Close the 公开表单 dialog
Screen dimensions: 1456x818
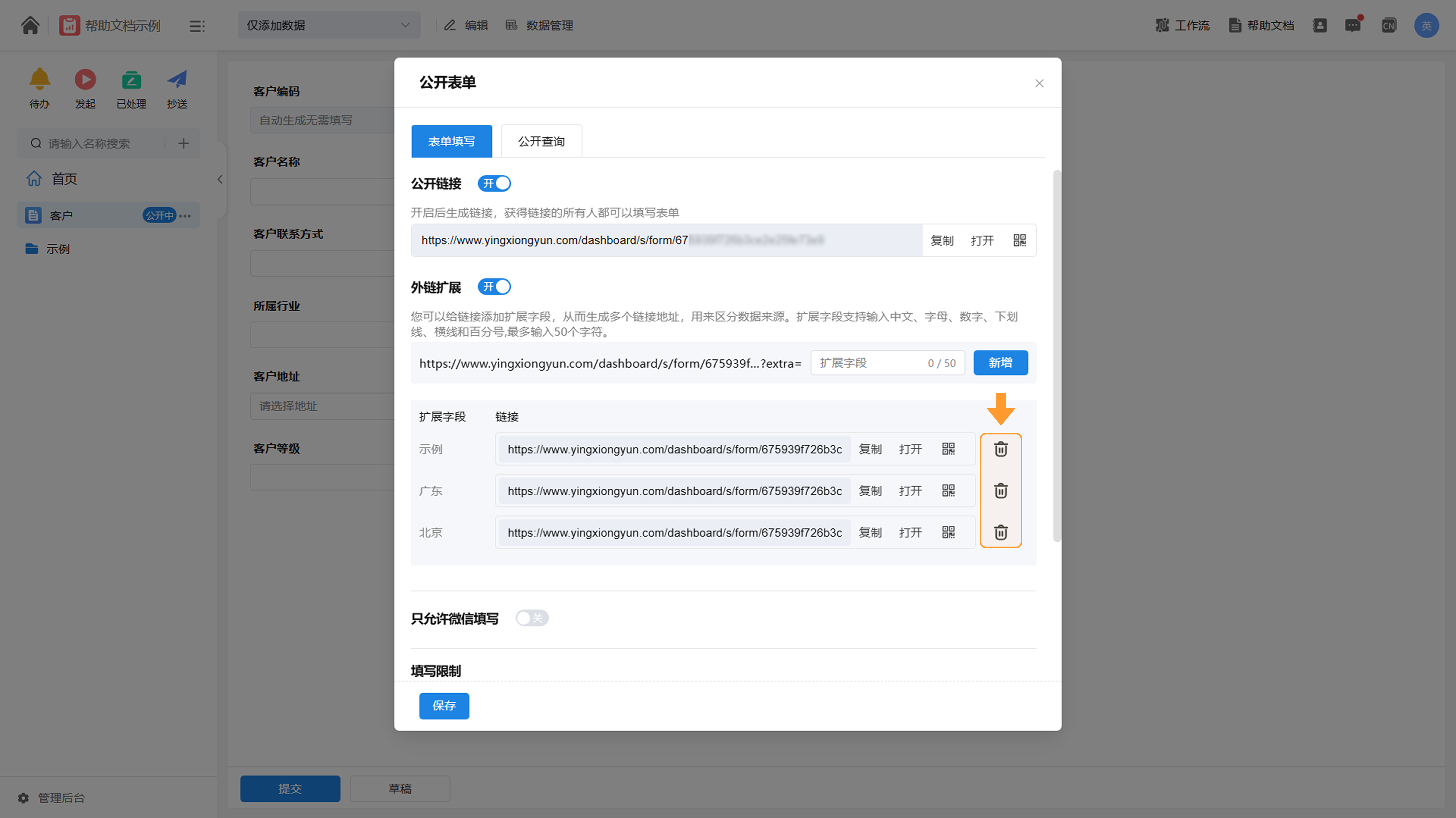(1039, 84)
